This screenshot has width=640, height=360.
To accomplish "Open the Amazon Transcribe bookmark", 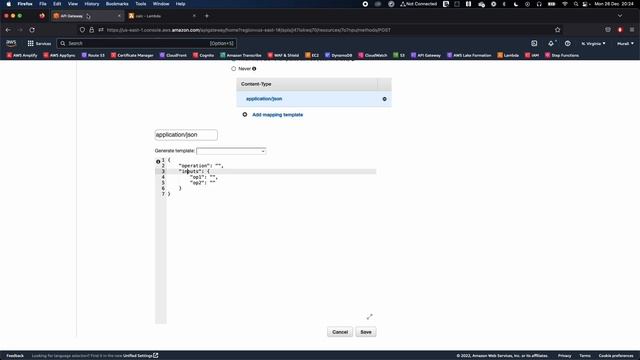I will [x=241, y=55].
